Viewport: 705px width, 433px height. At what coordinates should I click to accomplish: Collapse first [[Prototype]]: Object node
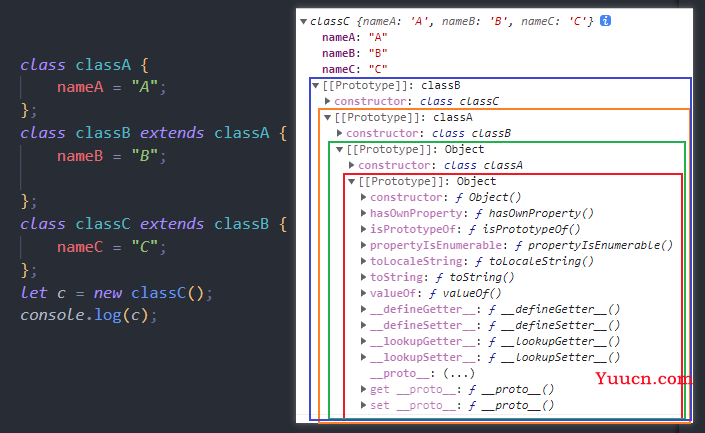340,149
